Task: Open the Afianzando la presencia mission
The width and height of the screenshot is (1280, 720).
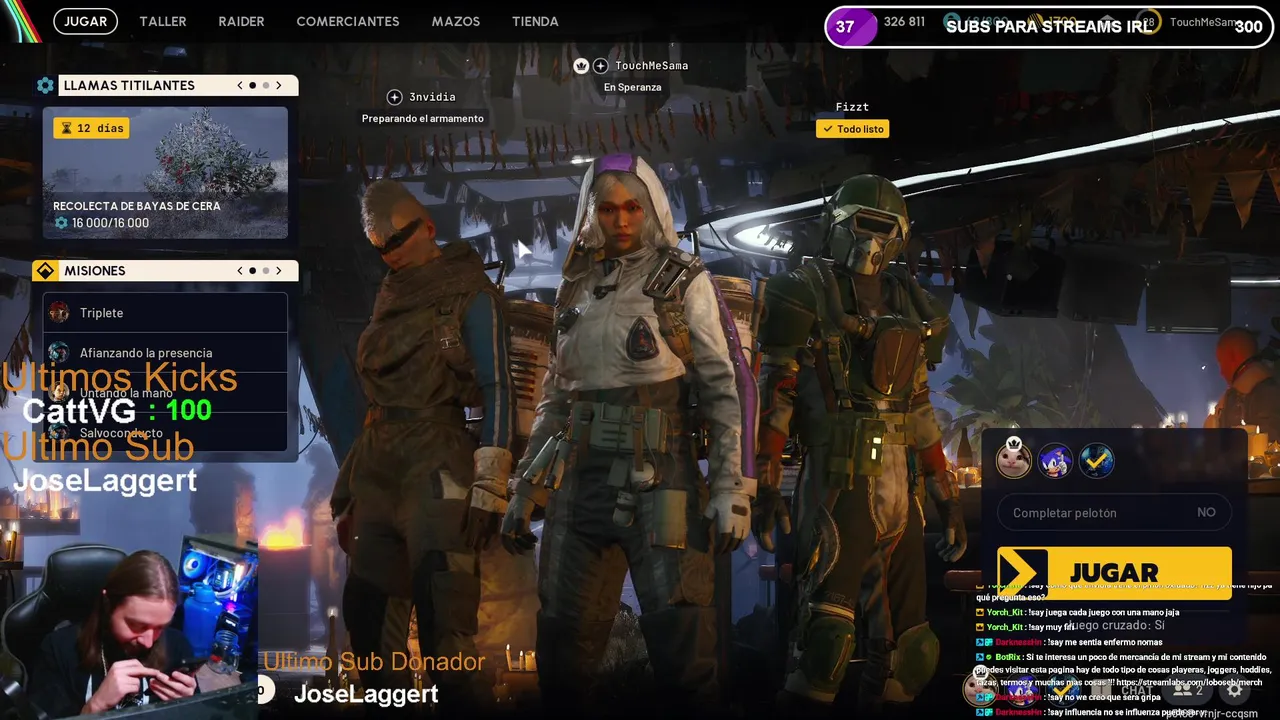Action: point(165,353)
